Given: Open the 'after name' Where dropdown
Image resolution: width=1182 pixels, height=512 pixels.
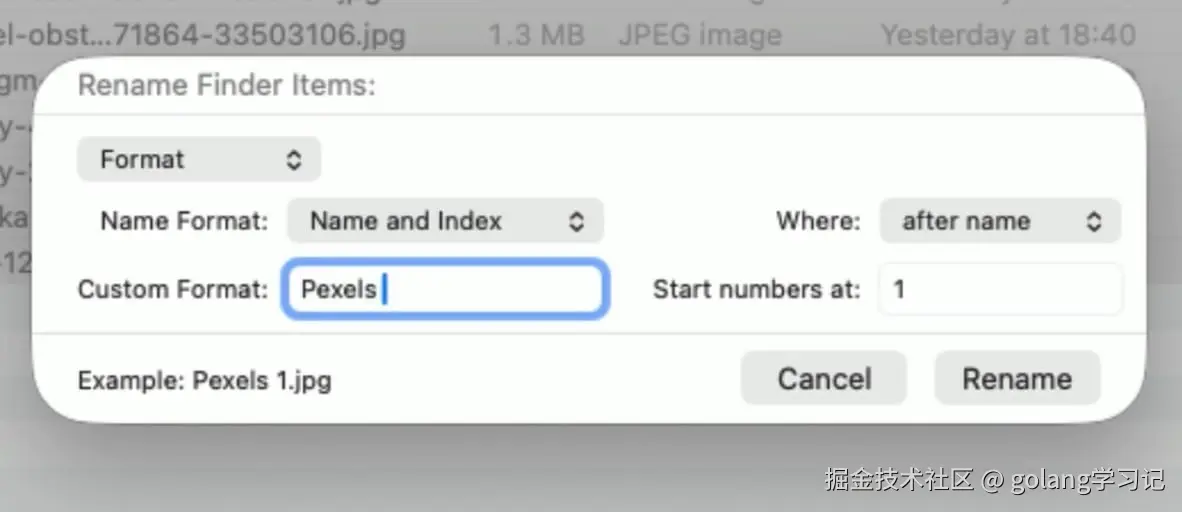Looking at the screenshot, I should 999,221.
